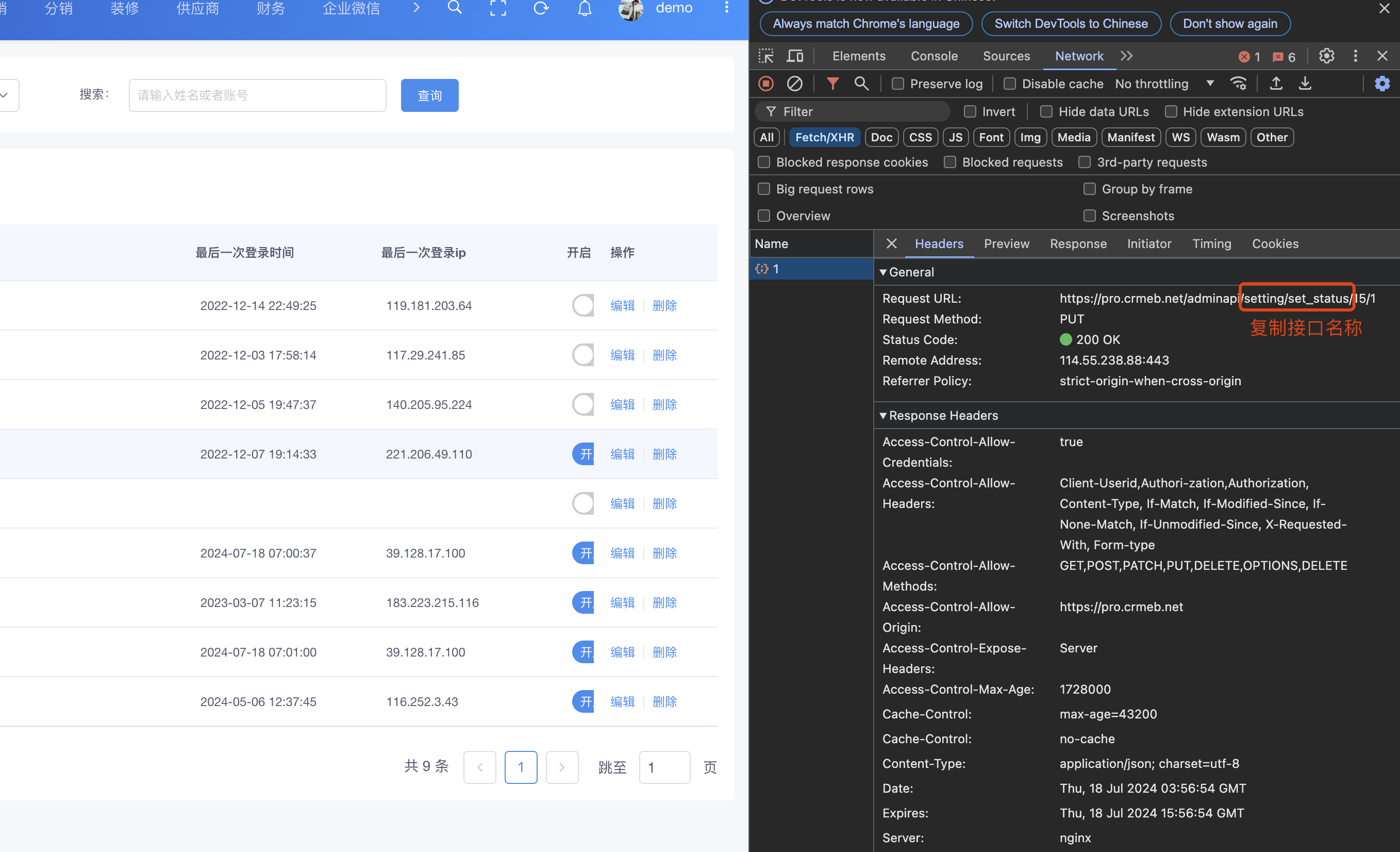
Task: Expand more top navigation items chevron
Action: [x=416, y=8]
